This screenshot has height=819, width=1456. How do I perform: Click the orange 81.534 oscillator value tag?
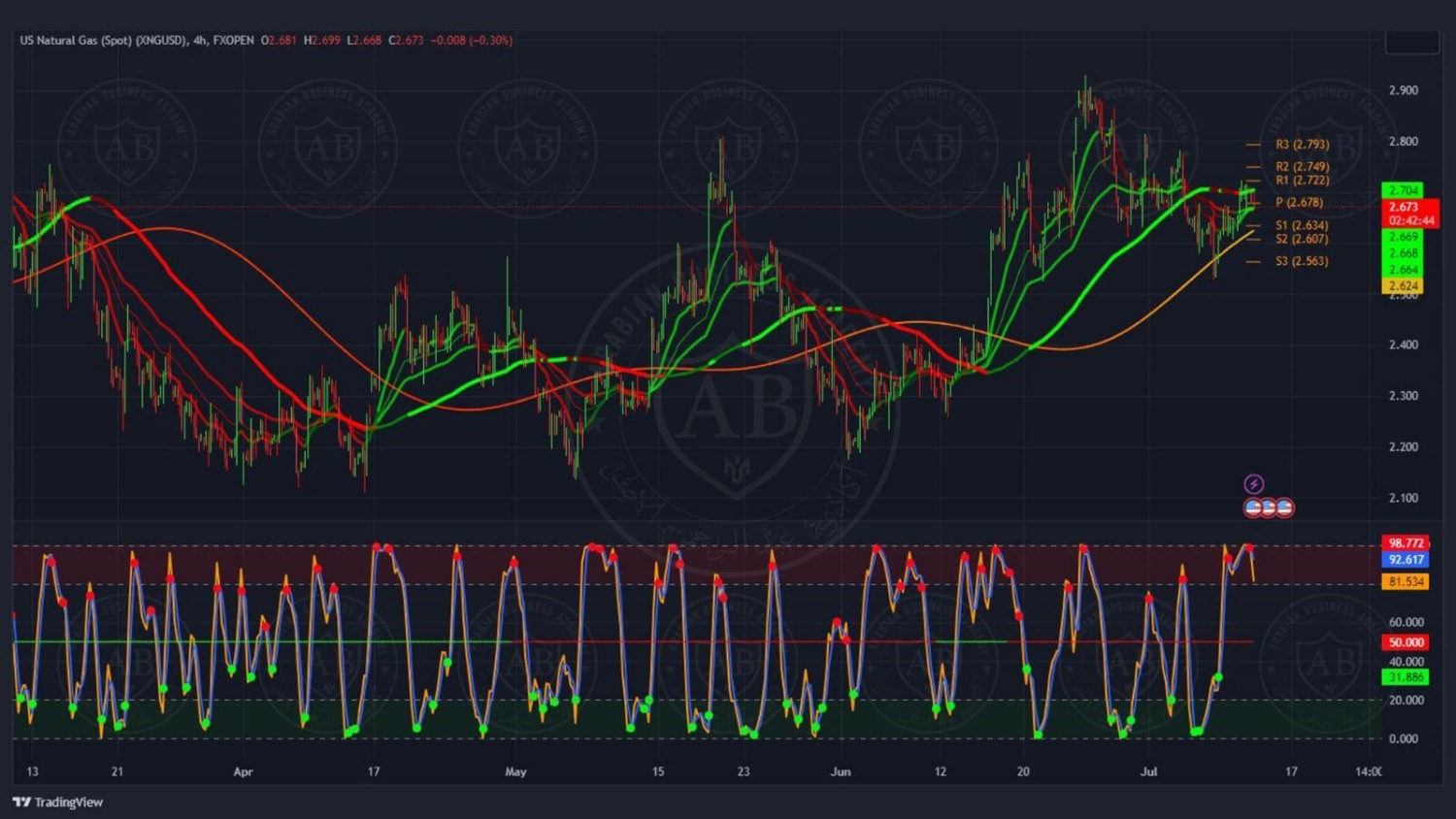[x=1406, y=583]
